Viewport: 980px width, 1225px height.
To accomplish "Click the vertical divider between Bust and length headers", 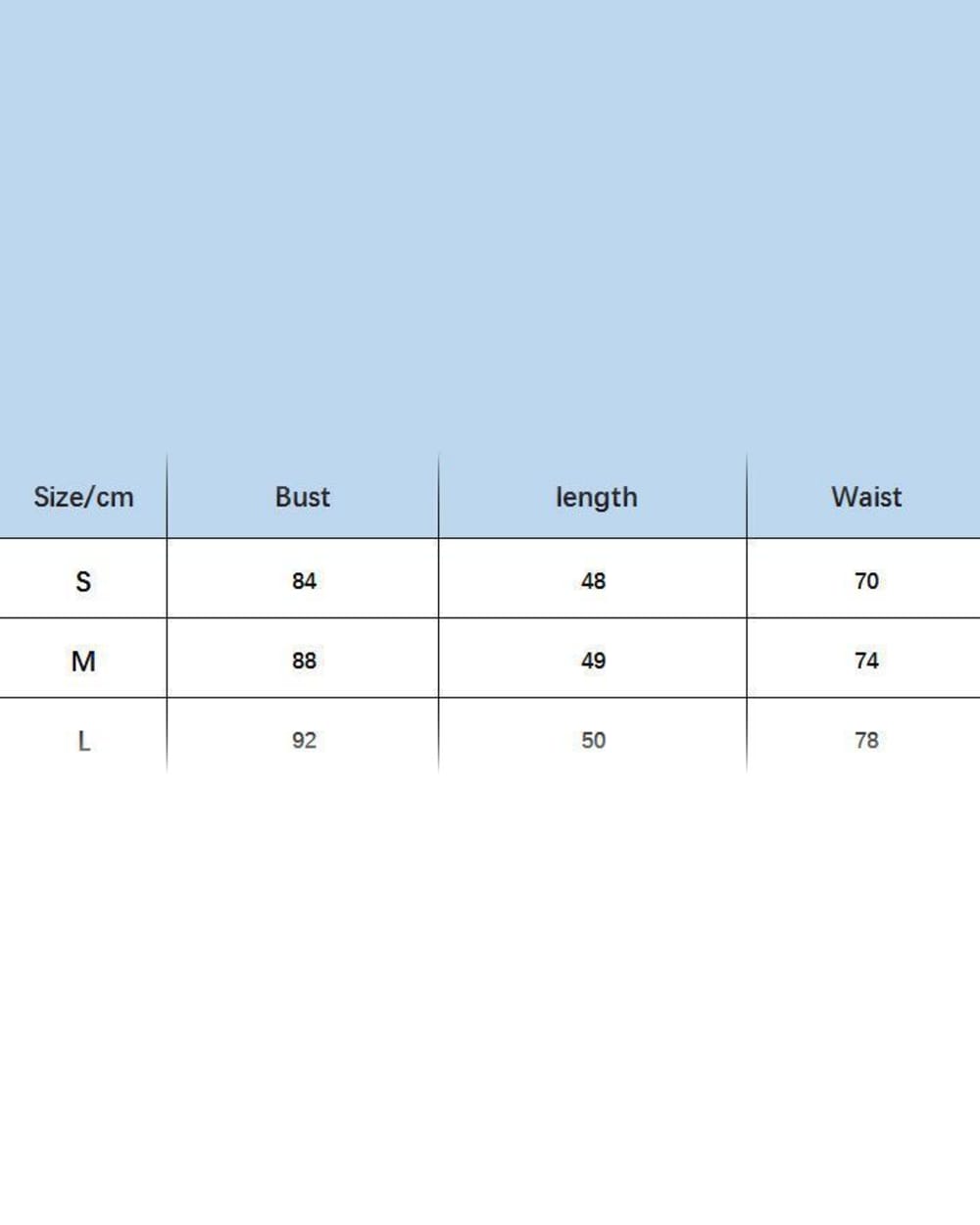I will coord(438,497).
